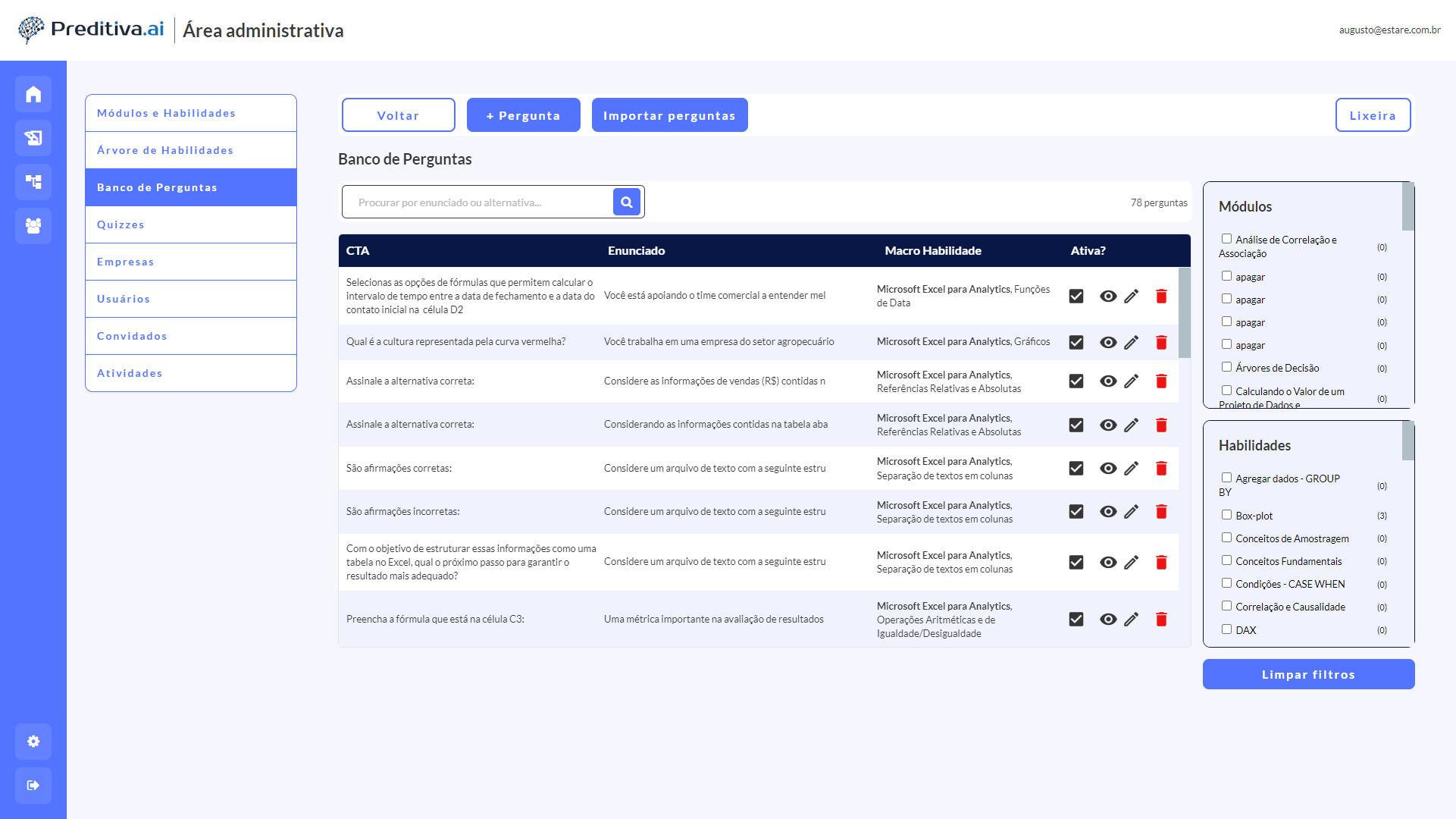1456x819 pixels.
Task: Open 'Módulos e Habilidades' menu item
Action: pos(191,113)
